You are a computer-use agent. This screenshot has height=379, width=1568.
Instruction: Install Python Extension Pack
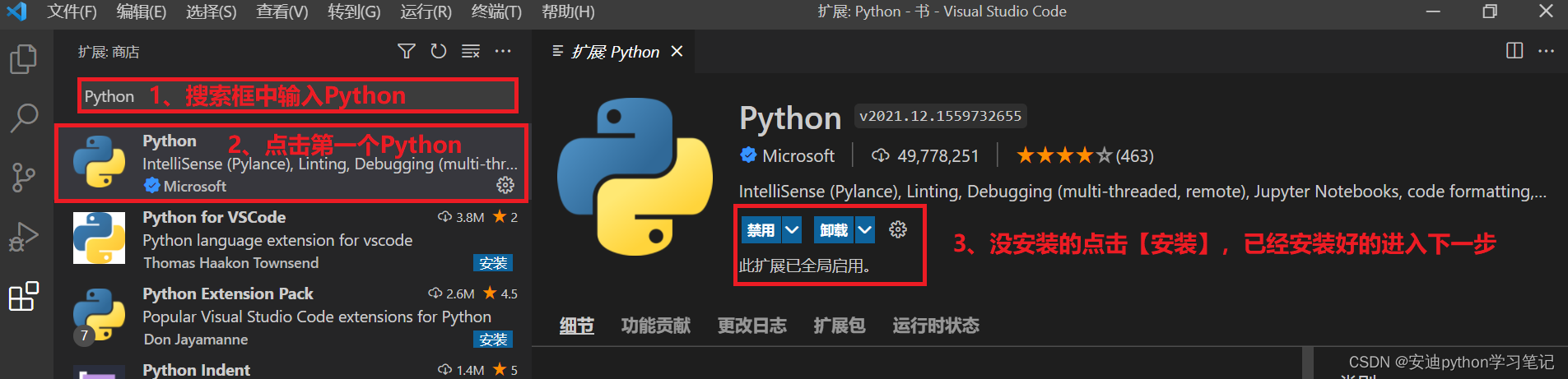click(x=493, y=340)
